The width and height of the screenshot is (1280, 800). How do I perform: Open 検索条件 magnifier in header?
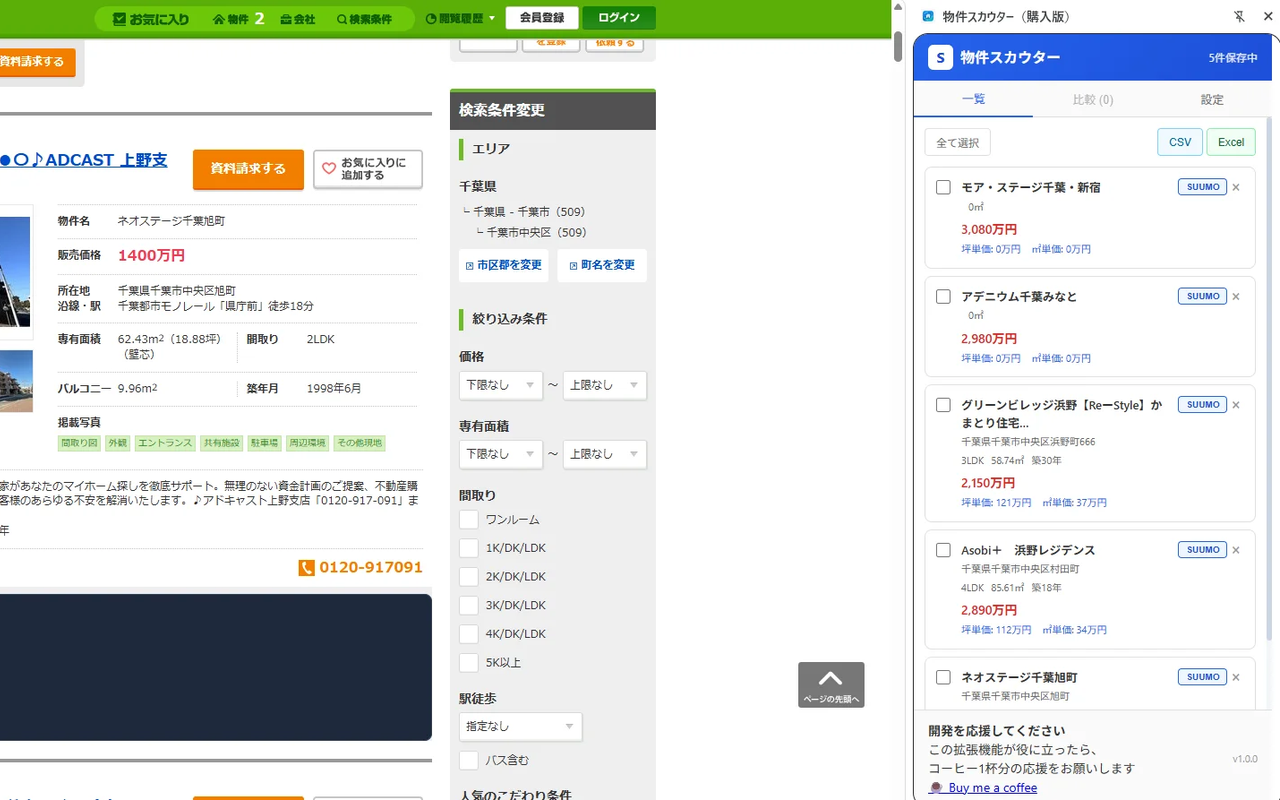click(364, 19)
